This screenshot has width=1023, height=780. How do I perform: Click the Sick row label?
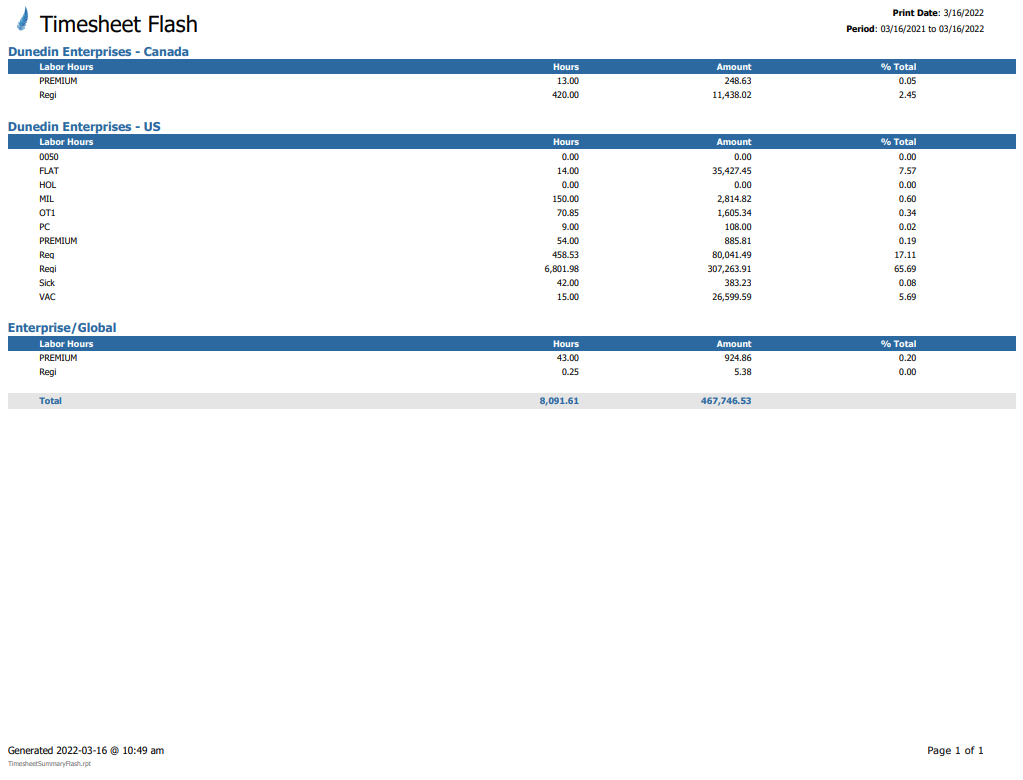point(47,283)
